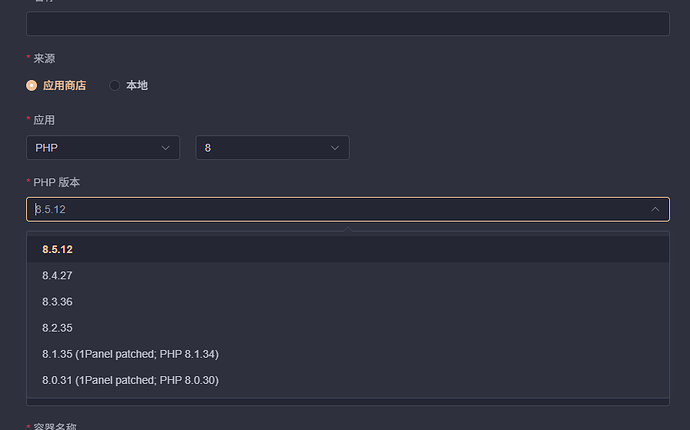This screenshot has height=430, width=690.
Task: Click the empty name input field
Action: tap(348, 24)
